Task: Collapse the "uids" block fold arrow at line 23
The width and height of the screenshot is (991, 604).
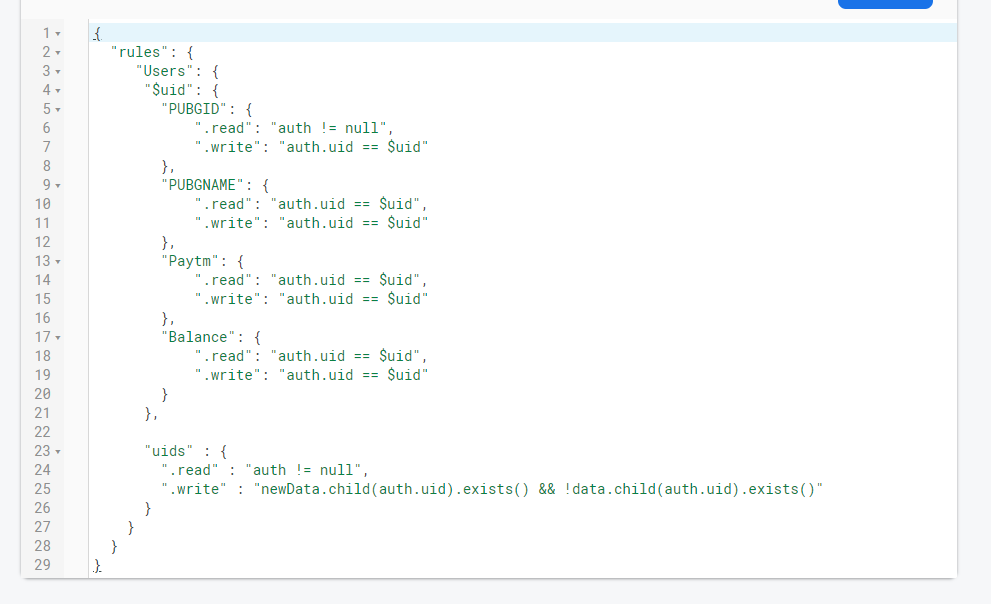Action: click(58, 452)
